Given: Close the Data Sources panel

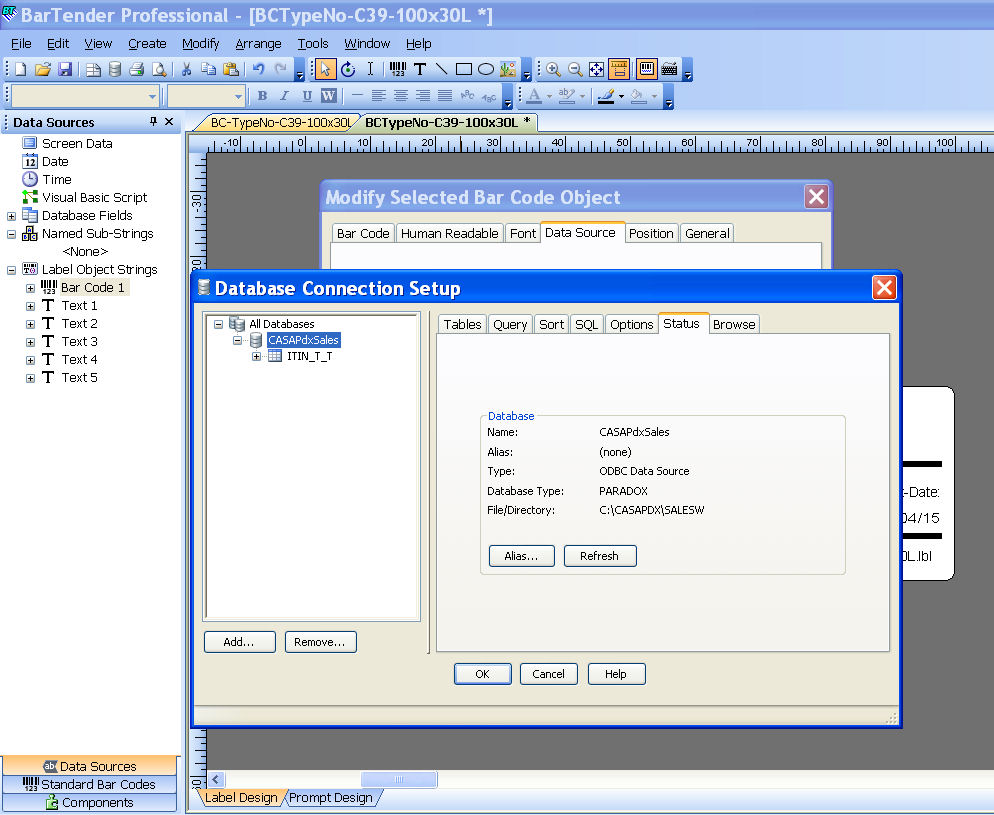Looking at the screenshot, I should click(169, 121).
